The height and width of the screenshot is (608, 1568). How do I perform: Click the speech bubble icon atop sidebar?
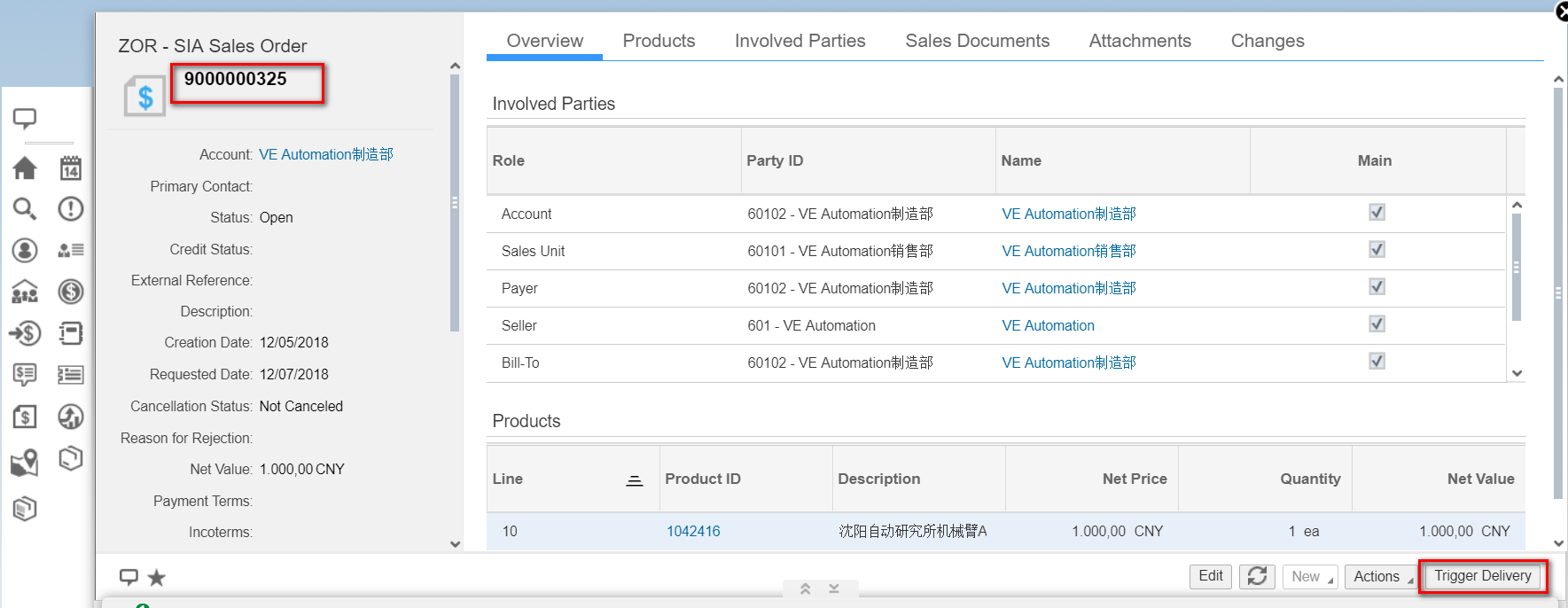tap(25, 118)
